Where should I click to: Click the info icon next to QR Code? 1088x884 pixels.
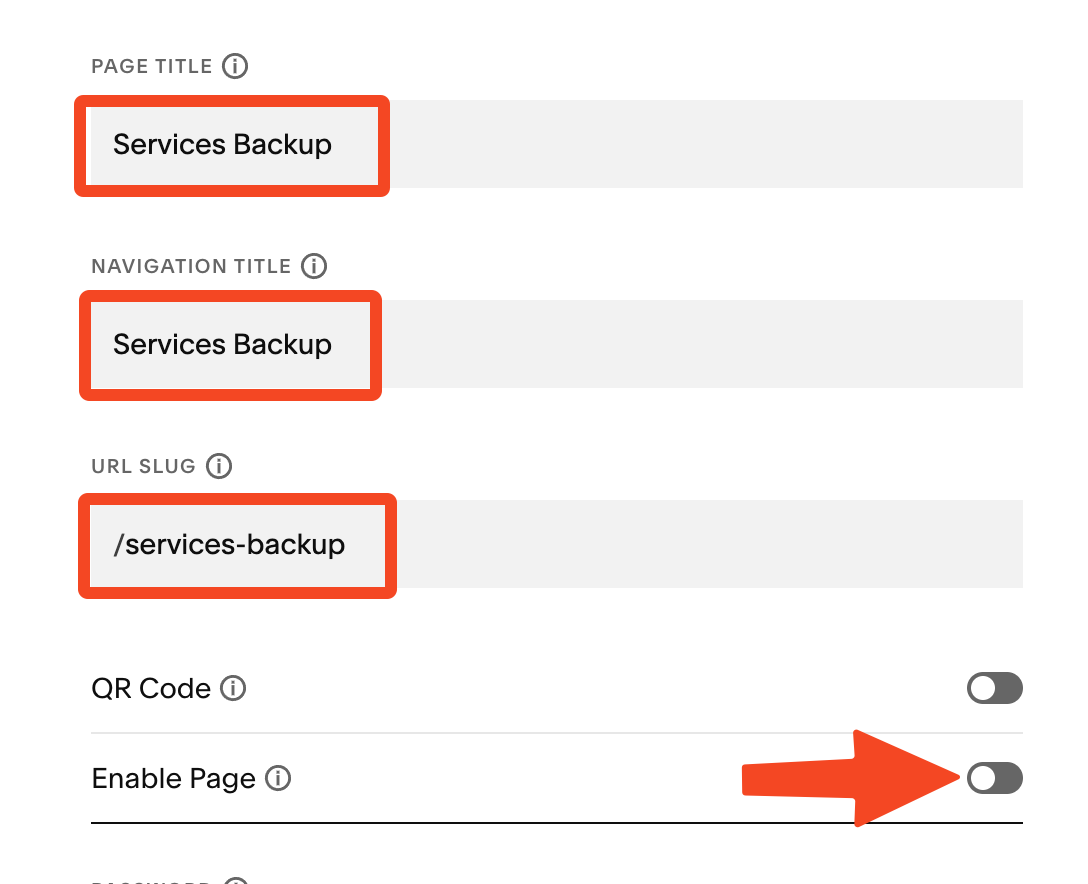click(x=233, y=689)
